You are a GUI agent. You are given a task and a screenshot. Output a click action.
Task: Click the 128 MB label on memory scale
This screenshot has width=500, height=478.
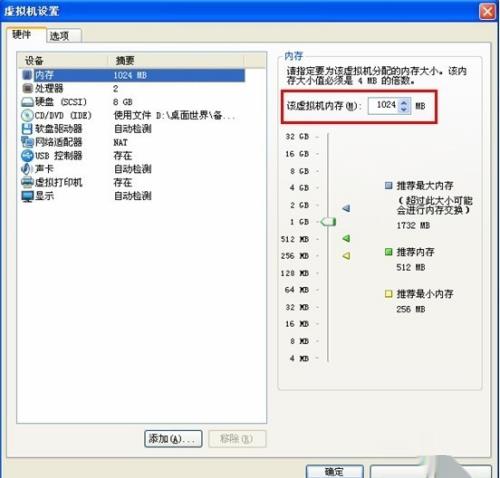[295, 273]
